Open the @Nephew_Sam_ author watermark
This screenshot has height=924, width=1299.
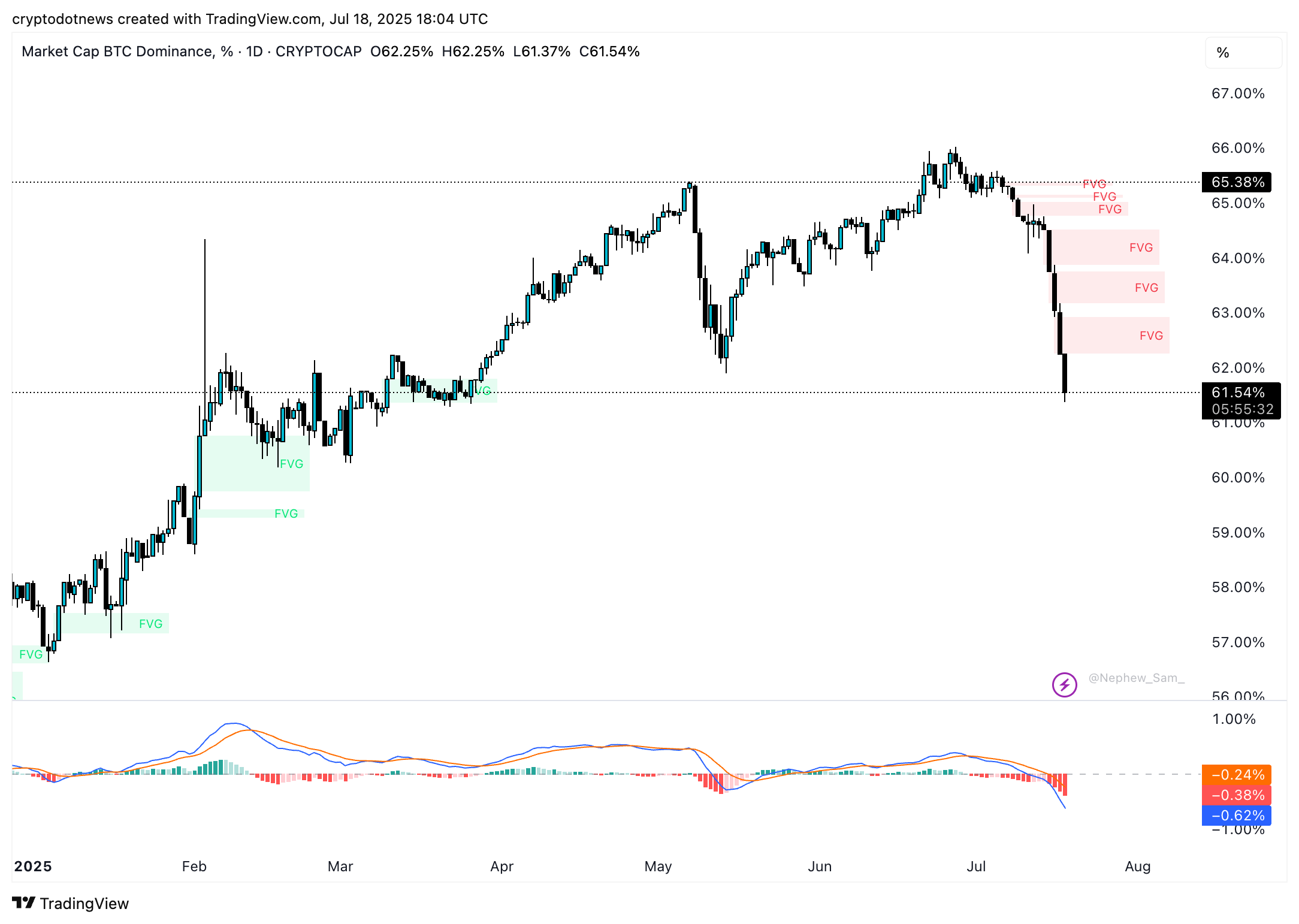(x=1136, y=678)
